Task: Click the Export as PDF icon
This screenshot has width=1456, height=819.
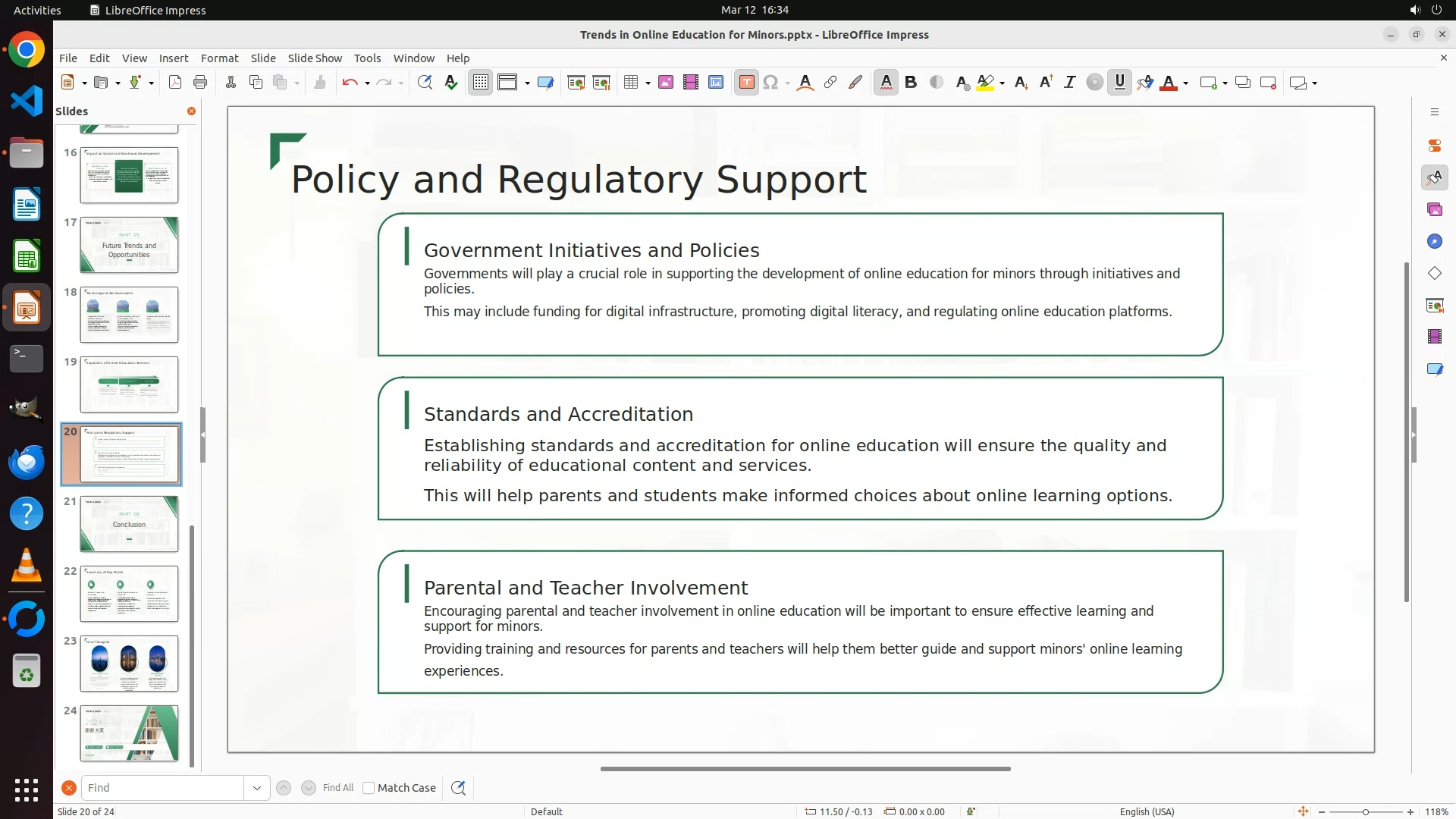Action: 175,83
